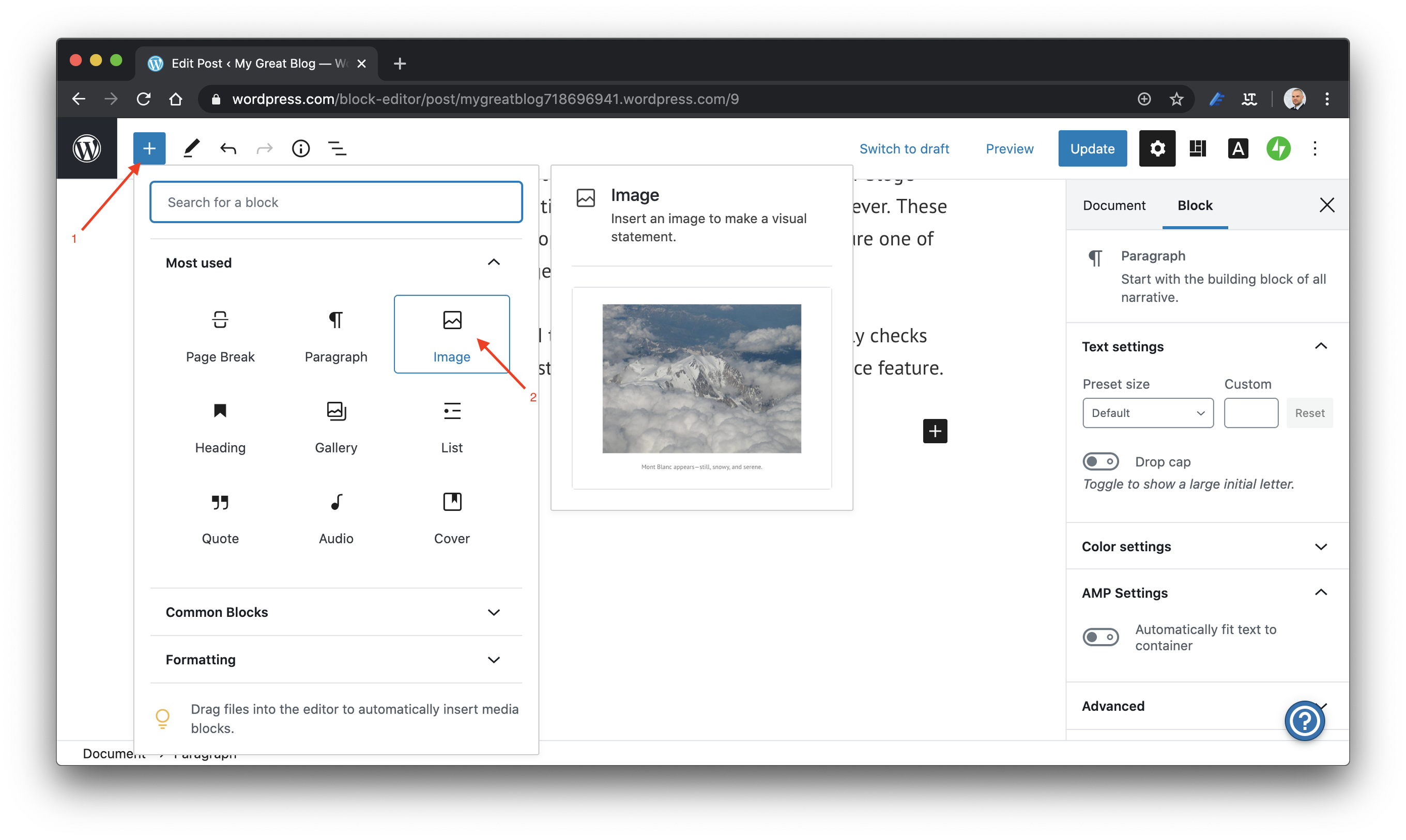Select the Edit Post browser tab
This screenshot has height=840, width=1406.
click(256, 64)
